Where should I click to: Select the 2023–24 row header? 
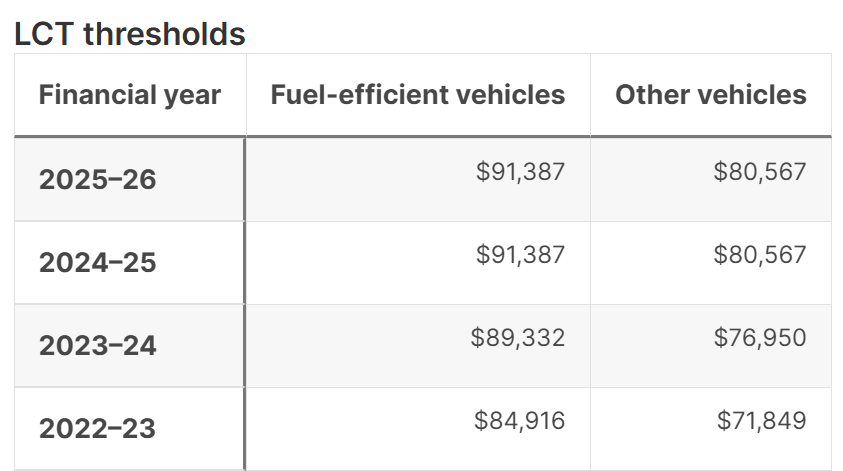(x=98, y=346)
